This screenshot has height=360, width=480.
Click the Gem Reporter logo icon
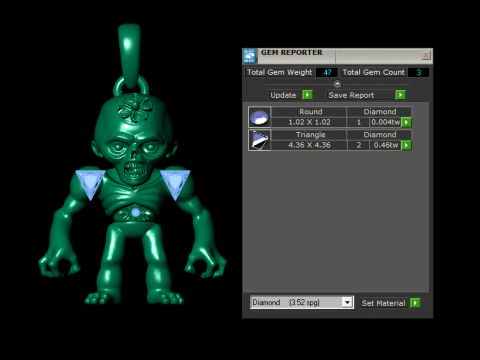click(x=249, y=56)
